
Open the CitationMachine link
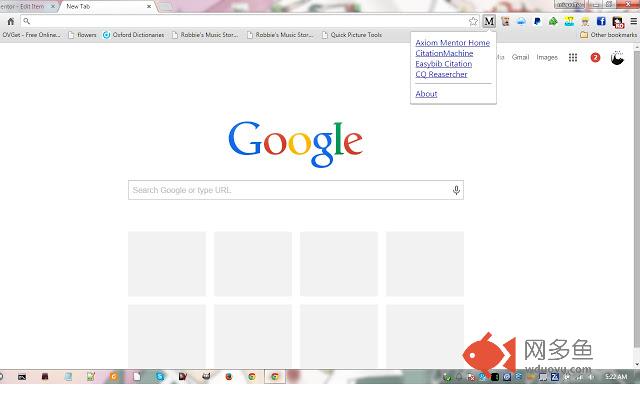point(444,53)
